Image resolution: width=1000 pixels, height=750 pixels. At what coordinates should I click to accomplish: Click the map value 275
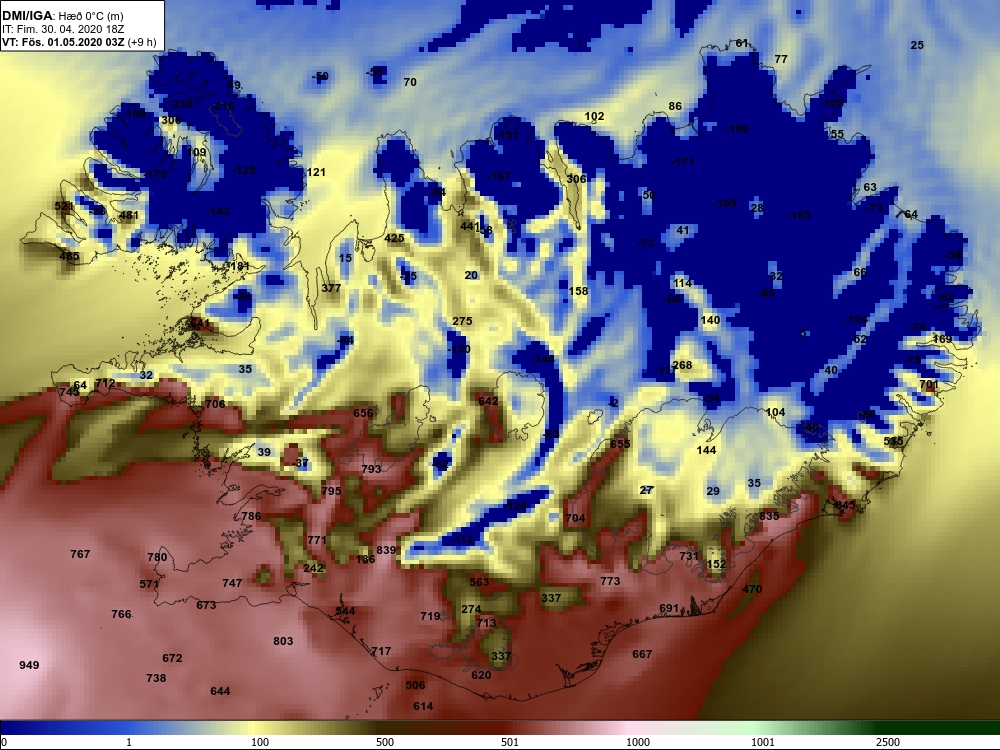click(x=462, y=321)
